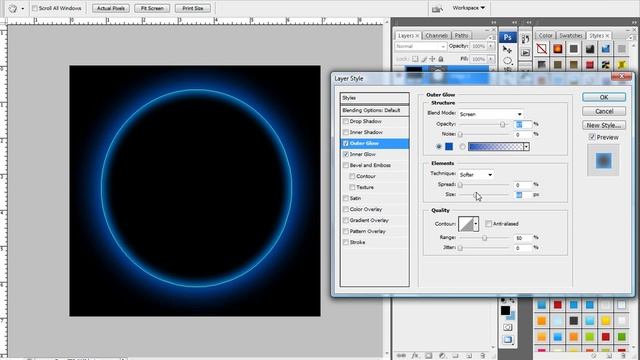Click the default colors icon in toolbox
The image size is (640, 360).
tap(503, 301)
